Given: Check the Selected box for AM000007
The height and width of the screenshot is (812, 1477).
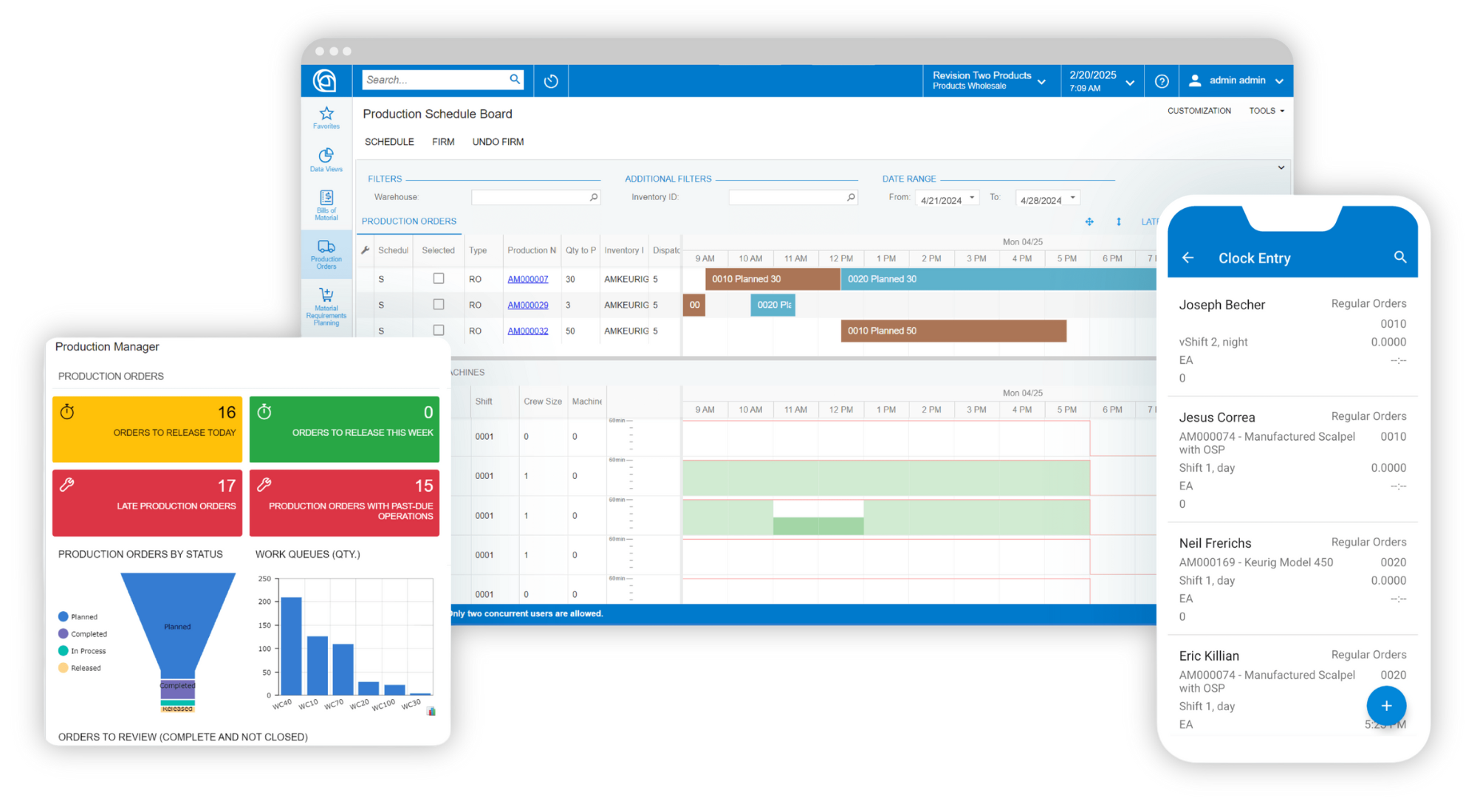Looking at the screenshot, I should tap(439, 278).
